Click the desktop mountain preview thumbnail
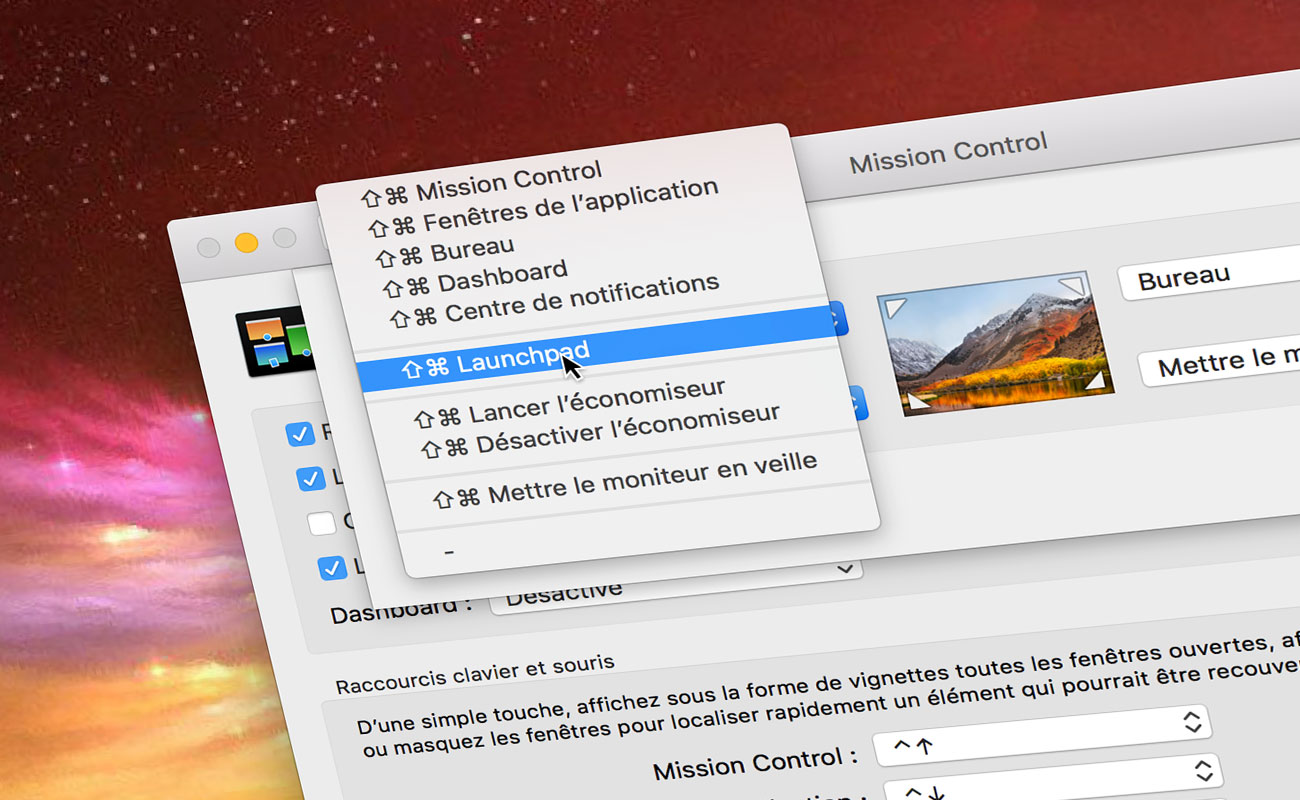 (996, 344)
